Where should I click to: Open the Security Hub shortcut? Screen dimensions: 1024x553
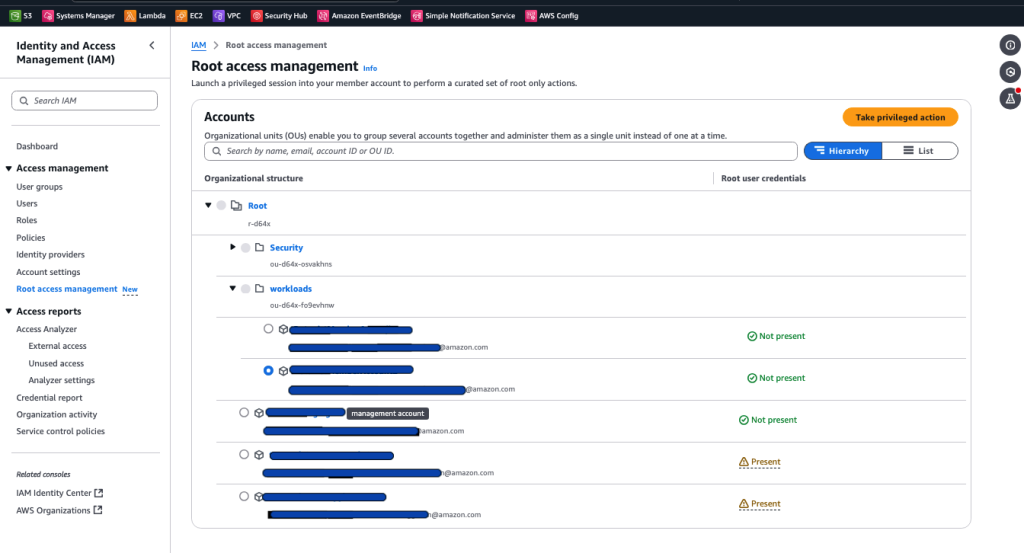(279, 16)
